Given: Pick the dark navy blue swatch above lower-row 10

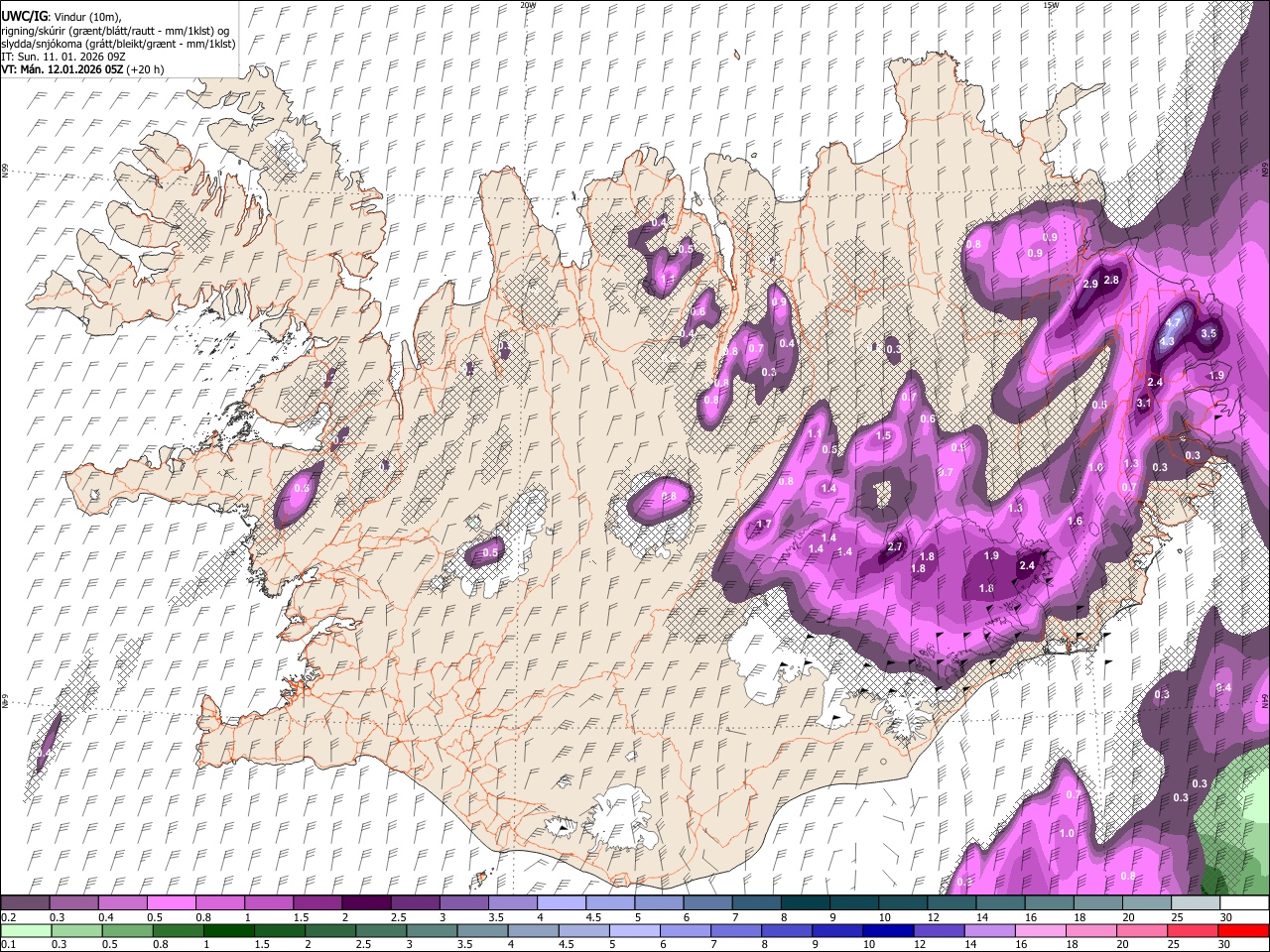Looking at the screenshot, I should click(x=888, y=930).
